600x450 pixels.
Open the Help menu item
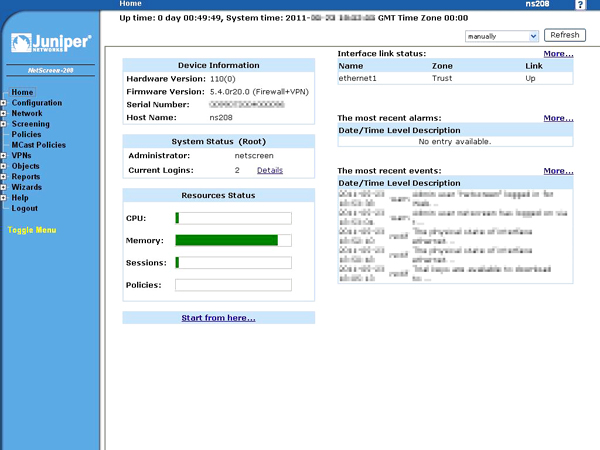(x=20, y=198)
